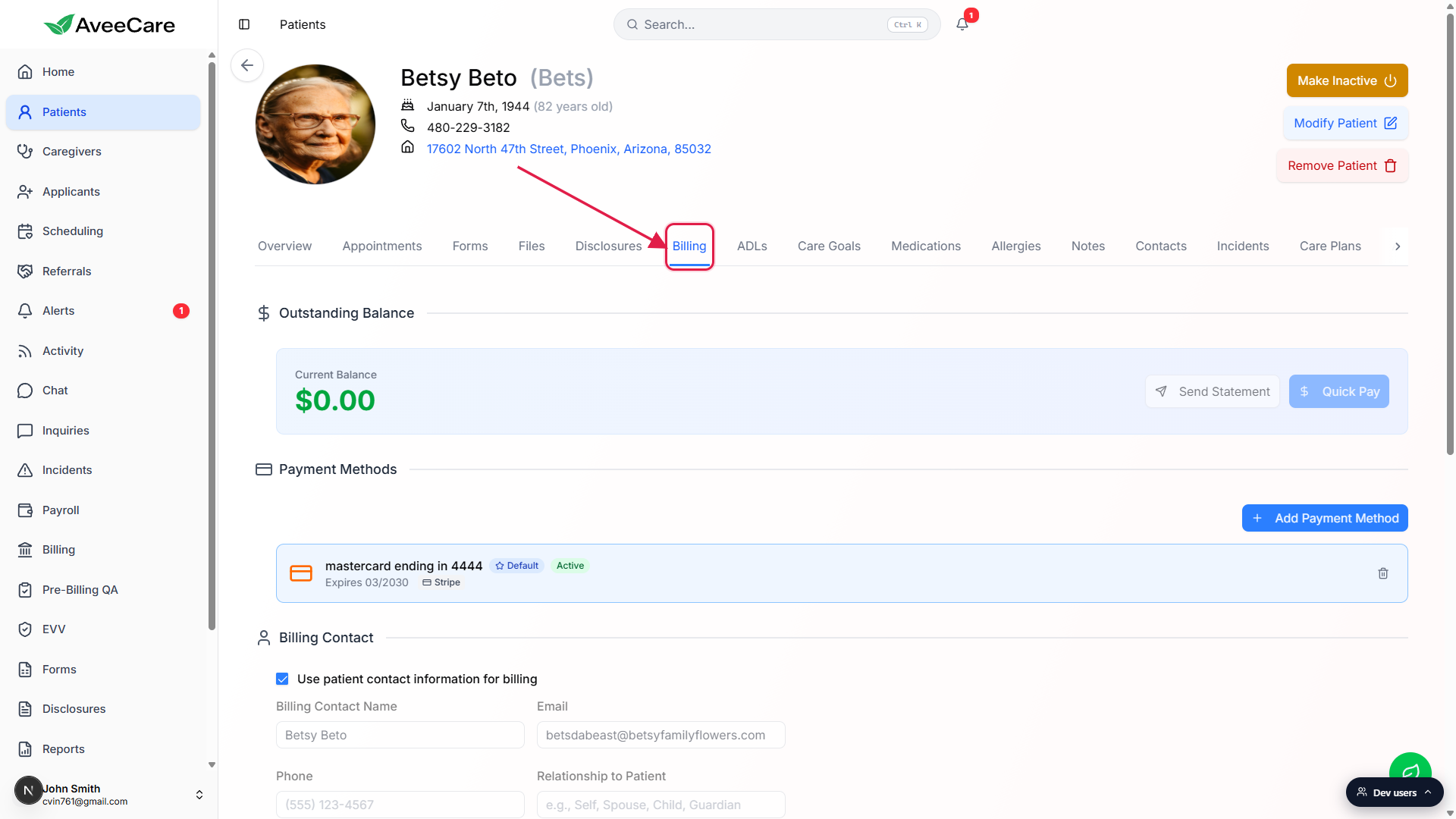
Task: Open the Disclosures patient tab
Action: tap(608, 246)
